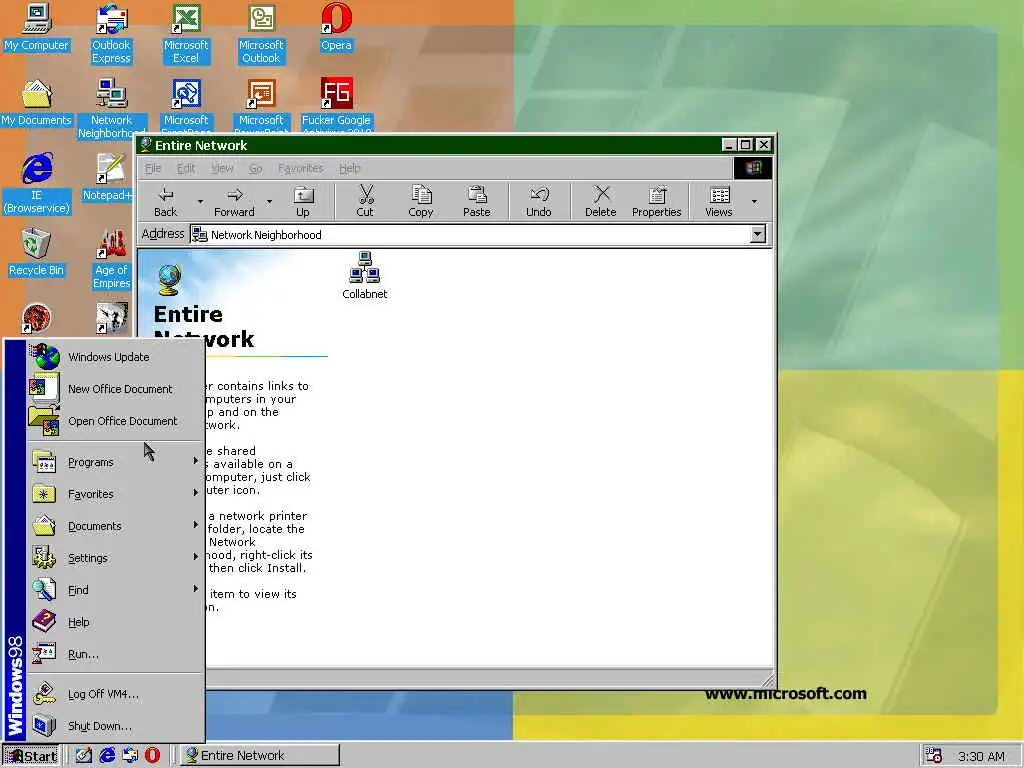Open the Go menu
The width and height of the screenshot is (1024, 768).
[255, 168]
